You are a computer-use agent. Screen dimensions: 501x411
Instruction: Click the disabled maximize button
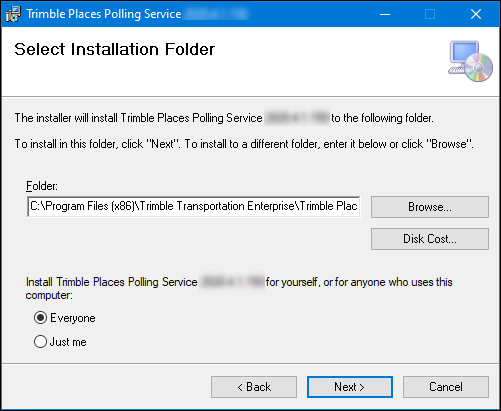430,14
